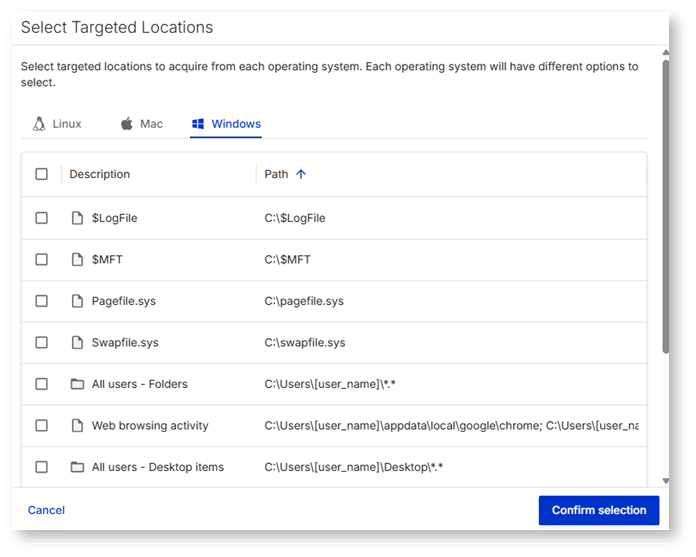The image size is (696, 557).
Task: Click the $LogFile description text
Action: (115, 218)
